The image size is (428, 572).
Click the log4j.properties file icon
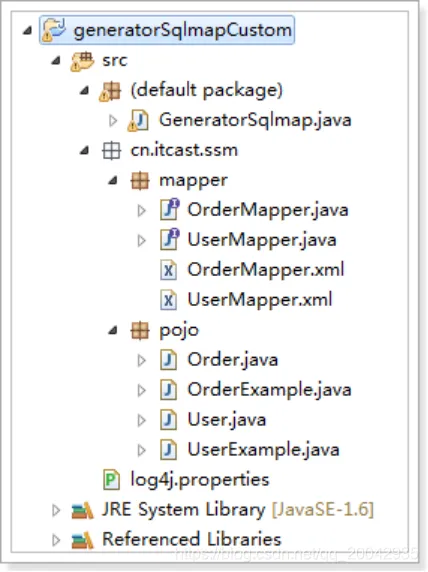[111, 479]
